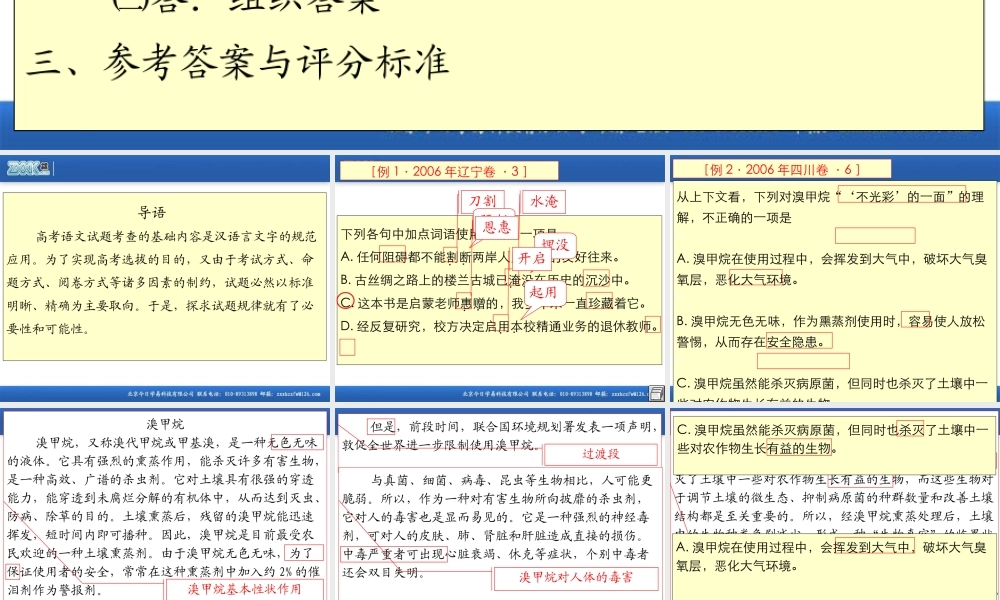Click the boxed phrase 安全隐患 in option B
Screen dimensions: 1000x600
pyautogui.click(x=797, y=342)
